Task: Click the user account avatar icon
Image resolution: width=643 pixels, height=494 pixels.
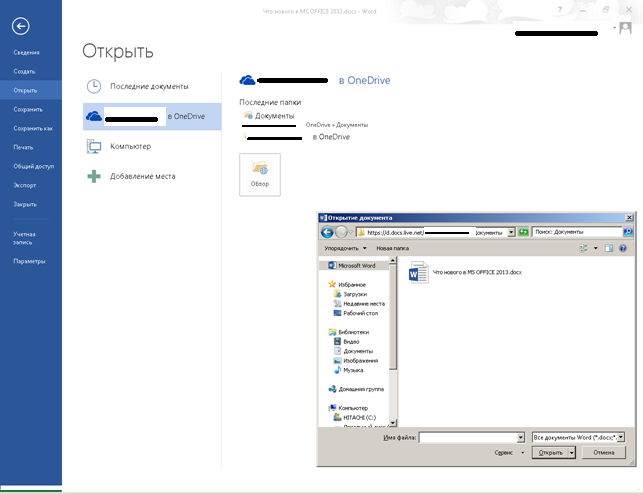Action: coord(625,28)
